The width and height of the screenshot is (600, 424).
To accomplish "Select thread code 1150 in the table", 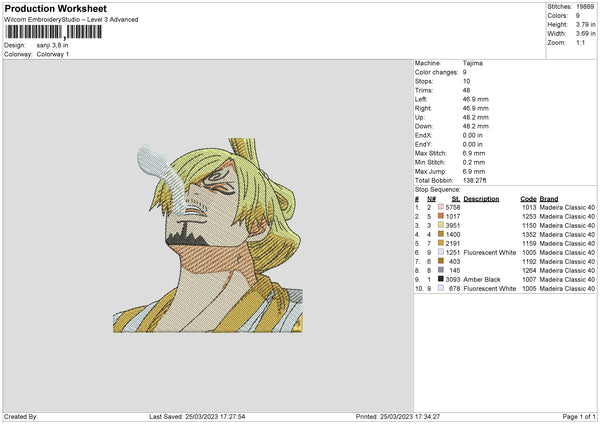I will (x=529, y=225).
